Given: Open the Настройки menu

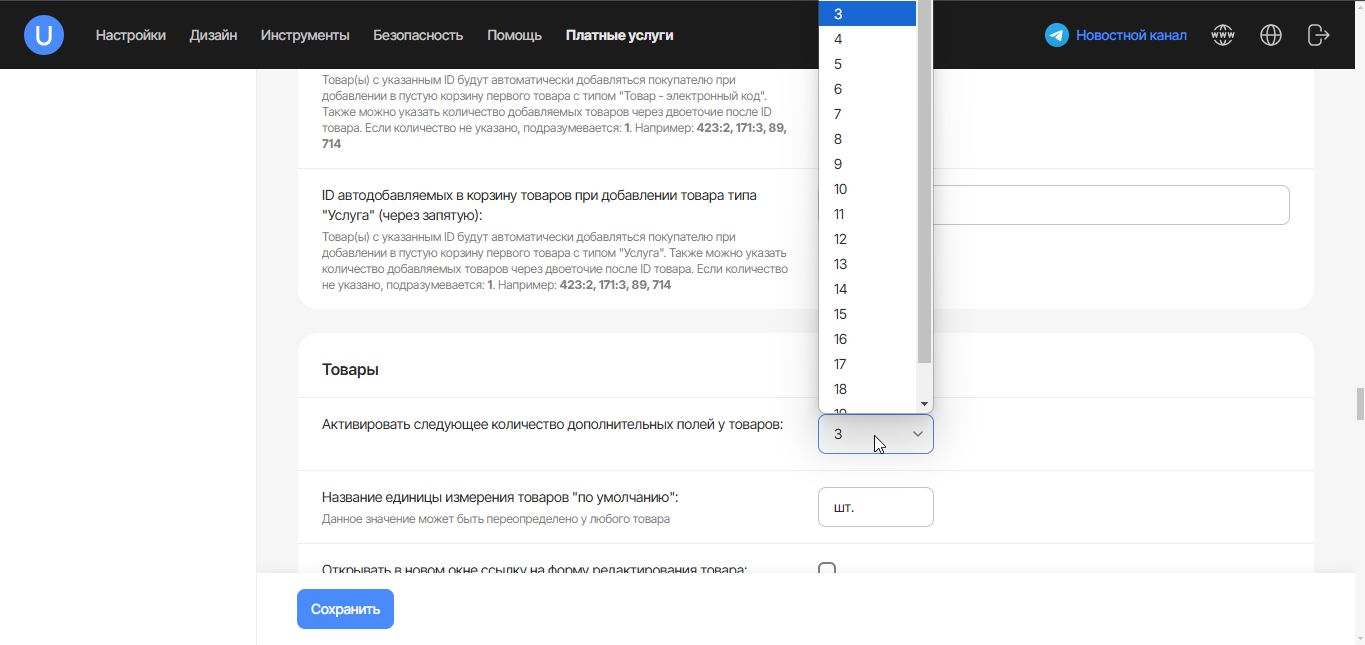Looking at the screenshot, I should coord(131,35).
